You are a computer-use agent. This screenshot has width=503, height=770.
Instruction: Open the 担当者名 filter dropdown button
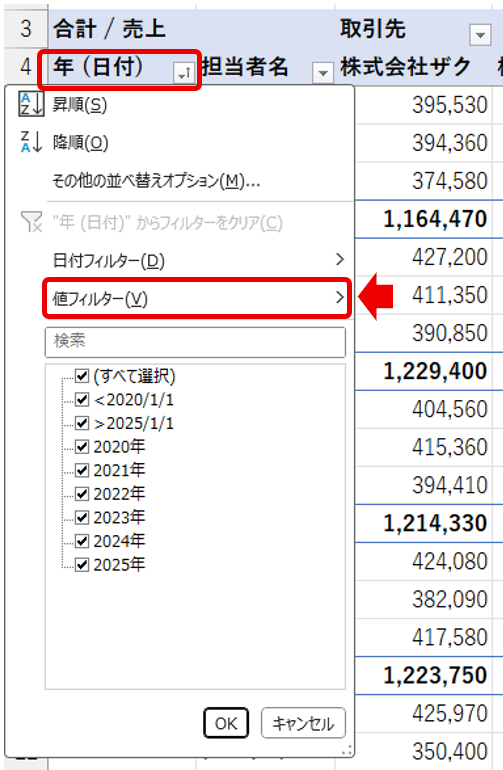pyautogui.click(x=323, y=74)
